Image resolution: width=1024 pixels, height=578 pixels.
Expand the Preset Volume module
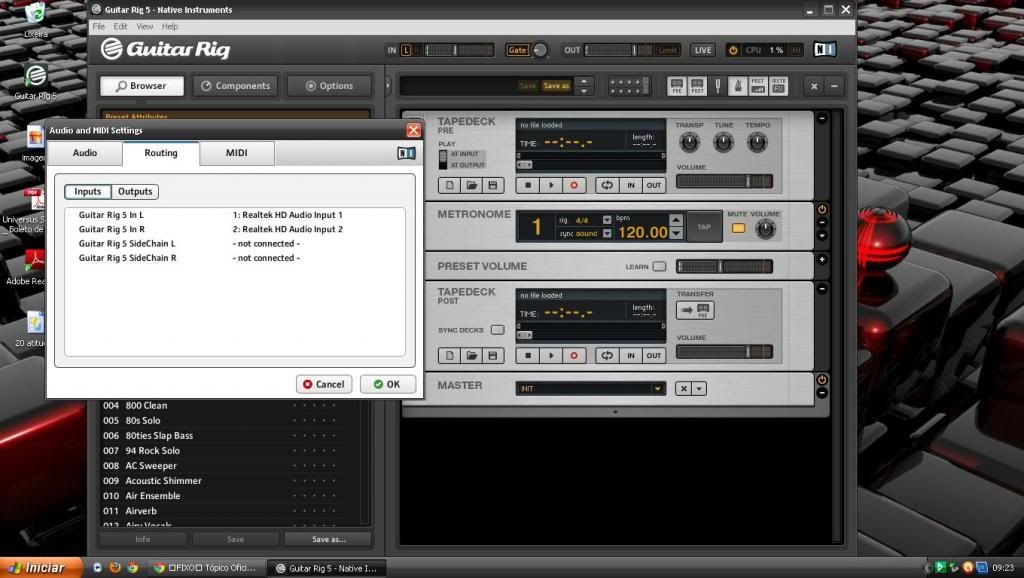(x=822, y=259)
